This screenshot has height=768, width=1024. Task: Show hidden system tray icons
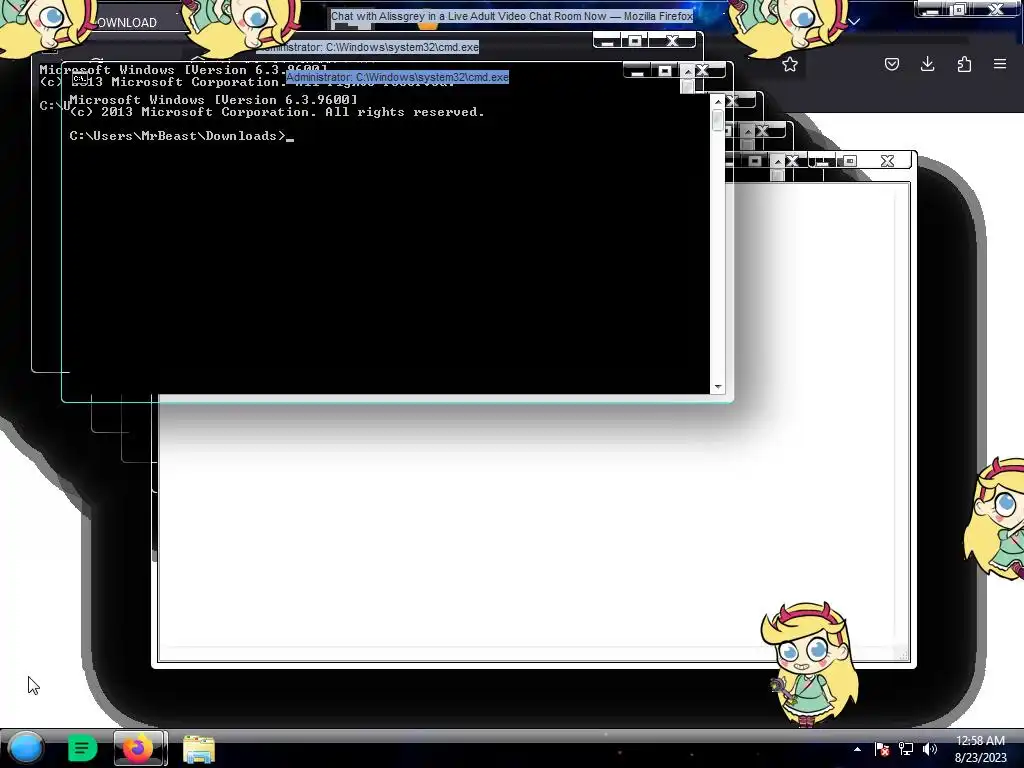(857, 749)
